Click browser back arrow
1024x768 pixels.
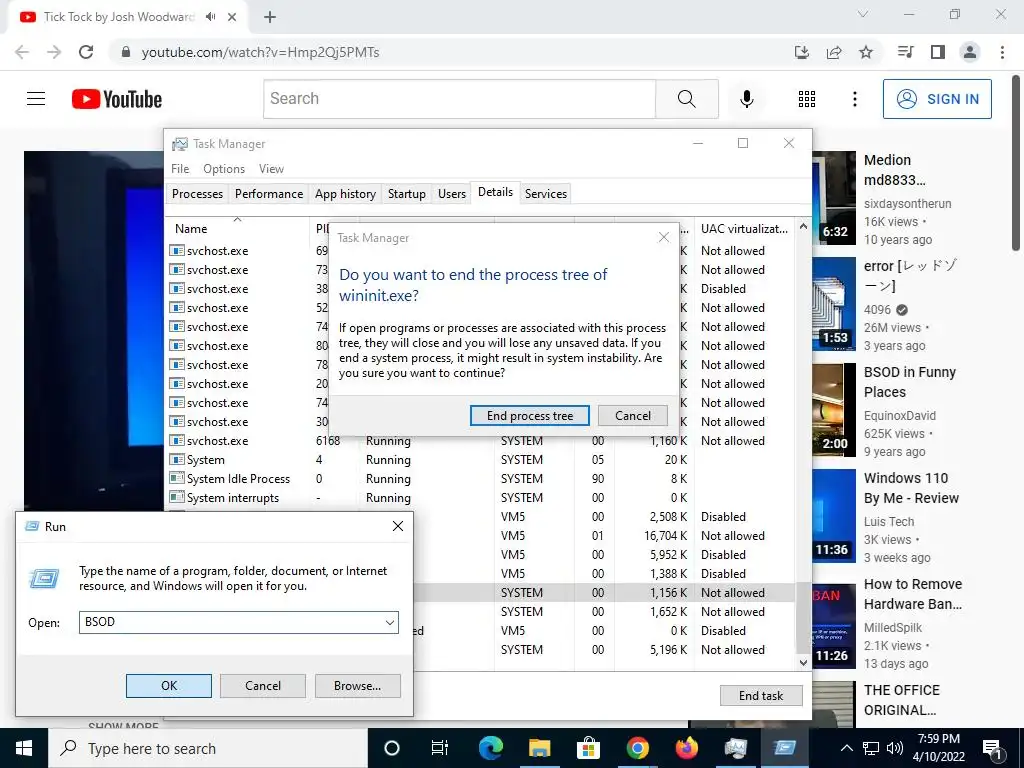[22, 52]
